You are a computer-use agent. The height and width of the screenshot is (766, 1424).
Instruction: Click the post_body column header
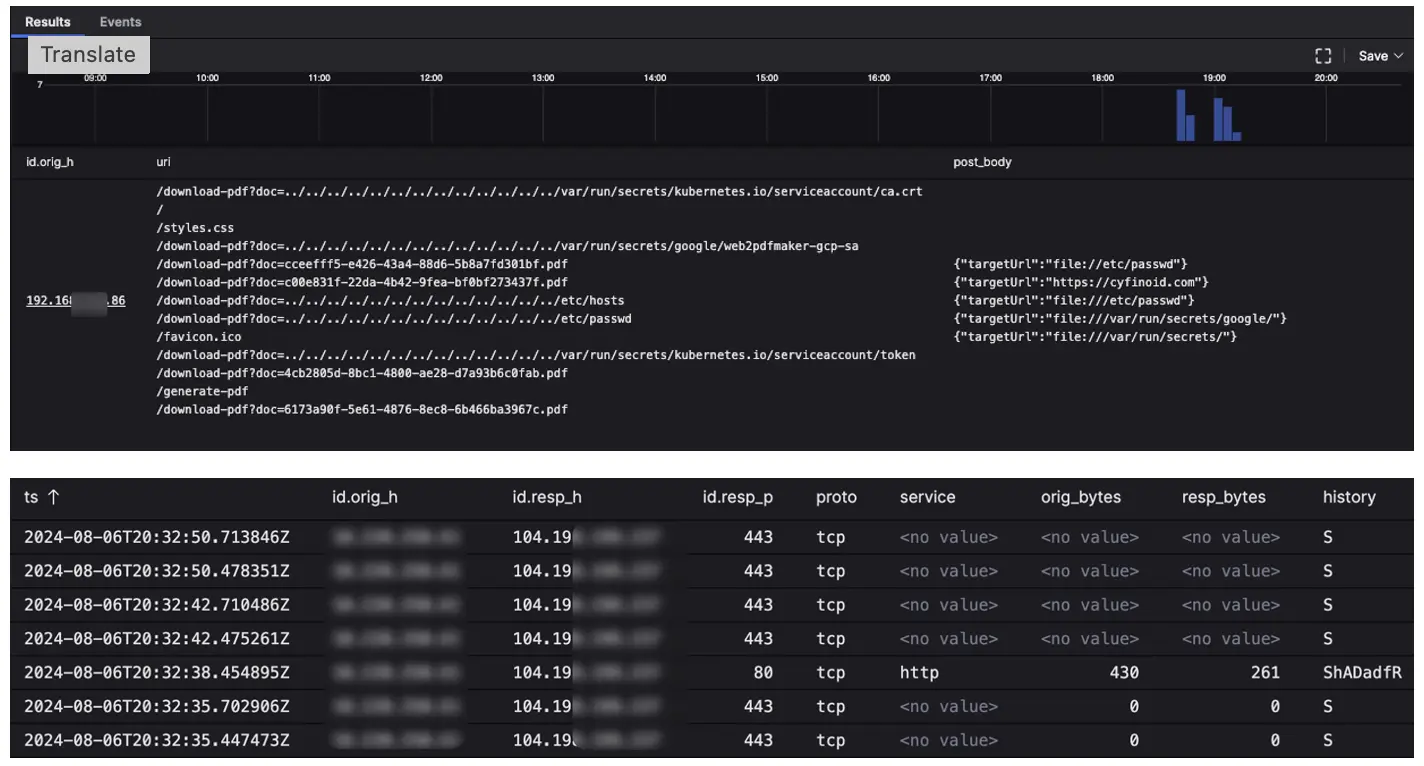pos(982,162)
